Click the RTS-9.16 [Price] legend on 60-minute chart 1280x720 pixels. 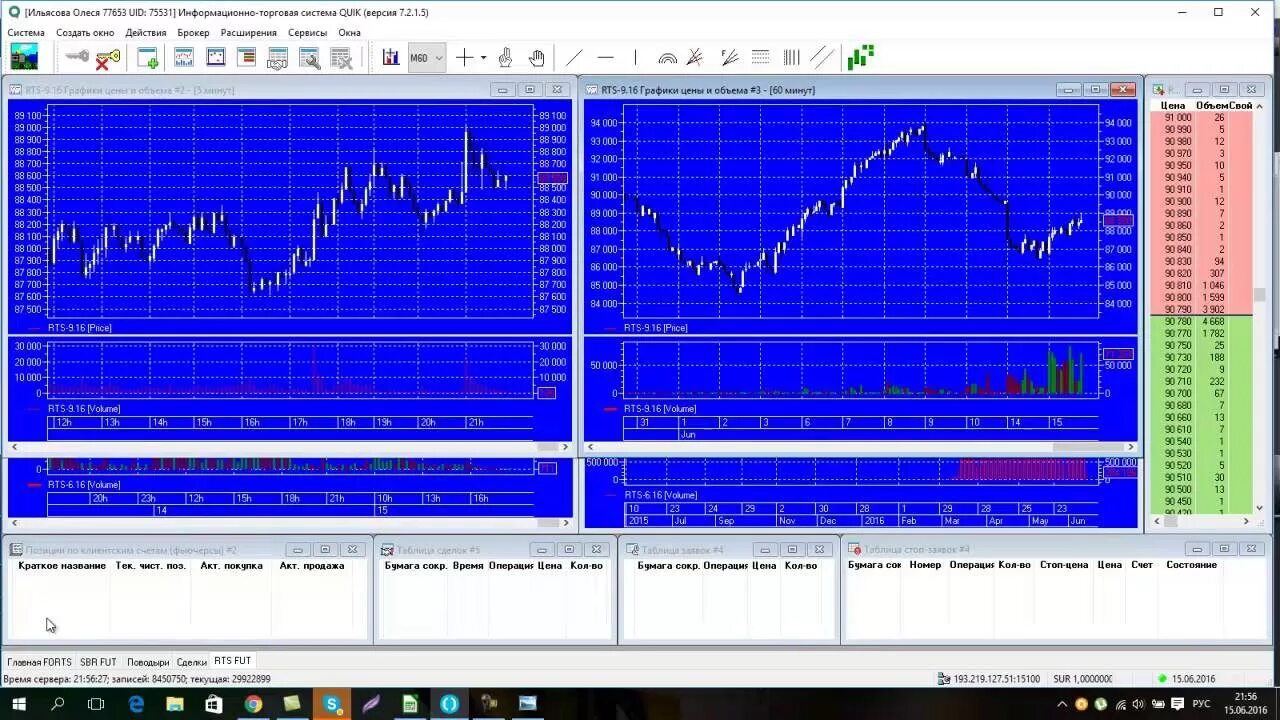click(655, 328)
